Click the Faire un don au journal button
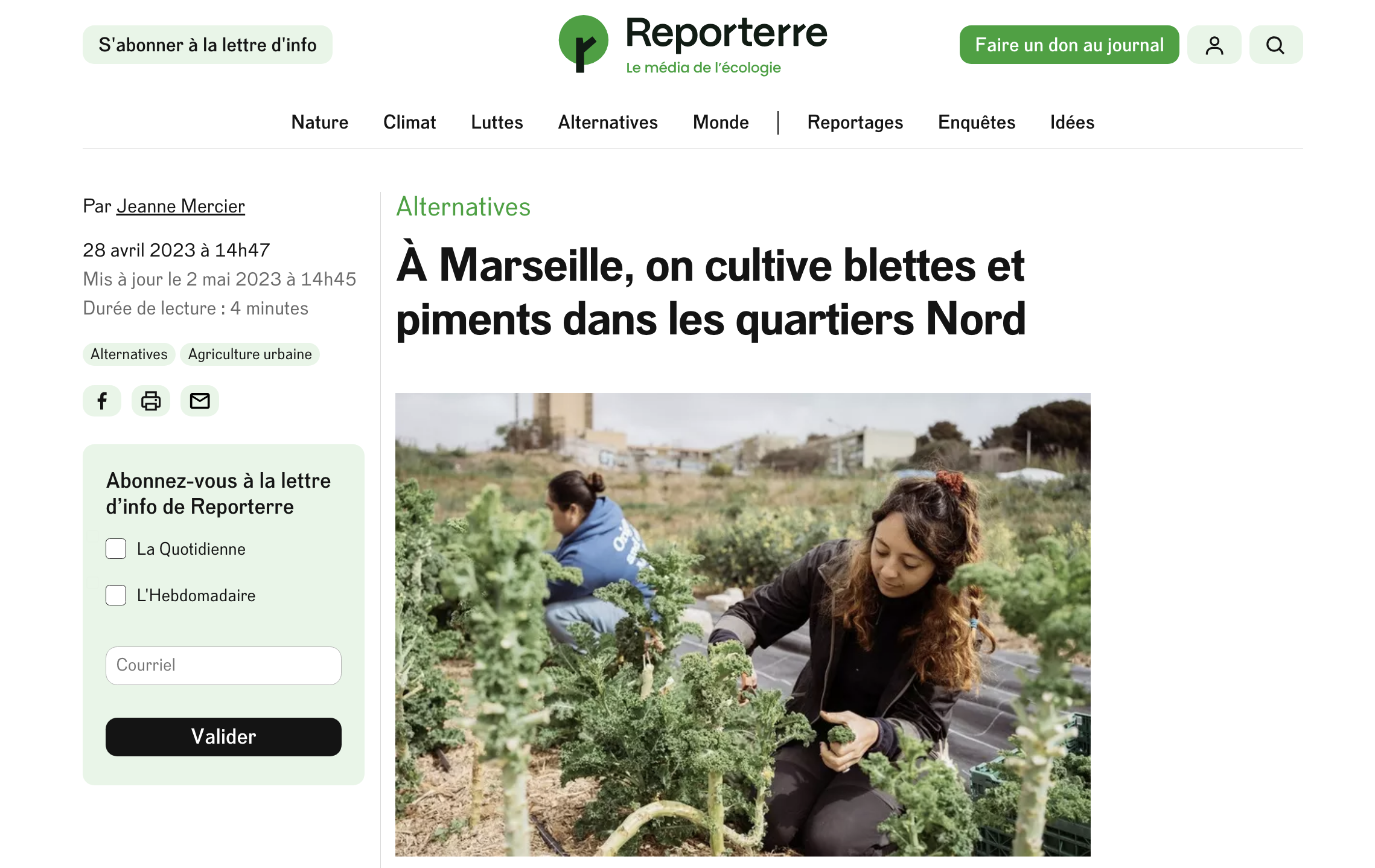Viewport: 1375px width, 868px height. coord(1069,45)
